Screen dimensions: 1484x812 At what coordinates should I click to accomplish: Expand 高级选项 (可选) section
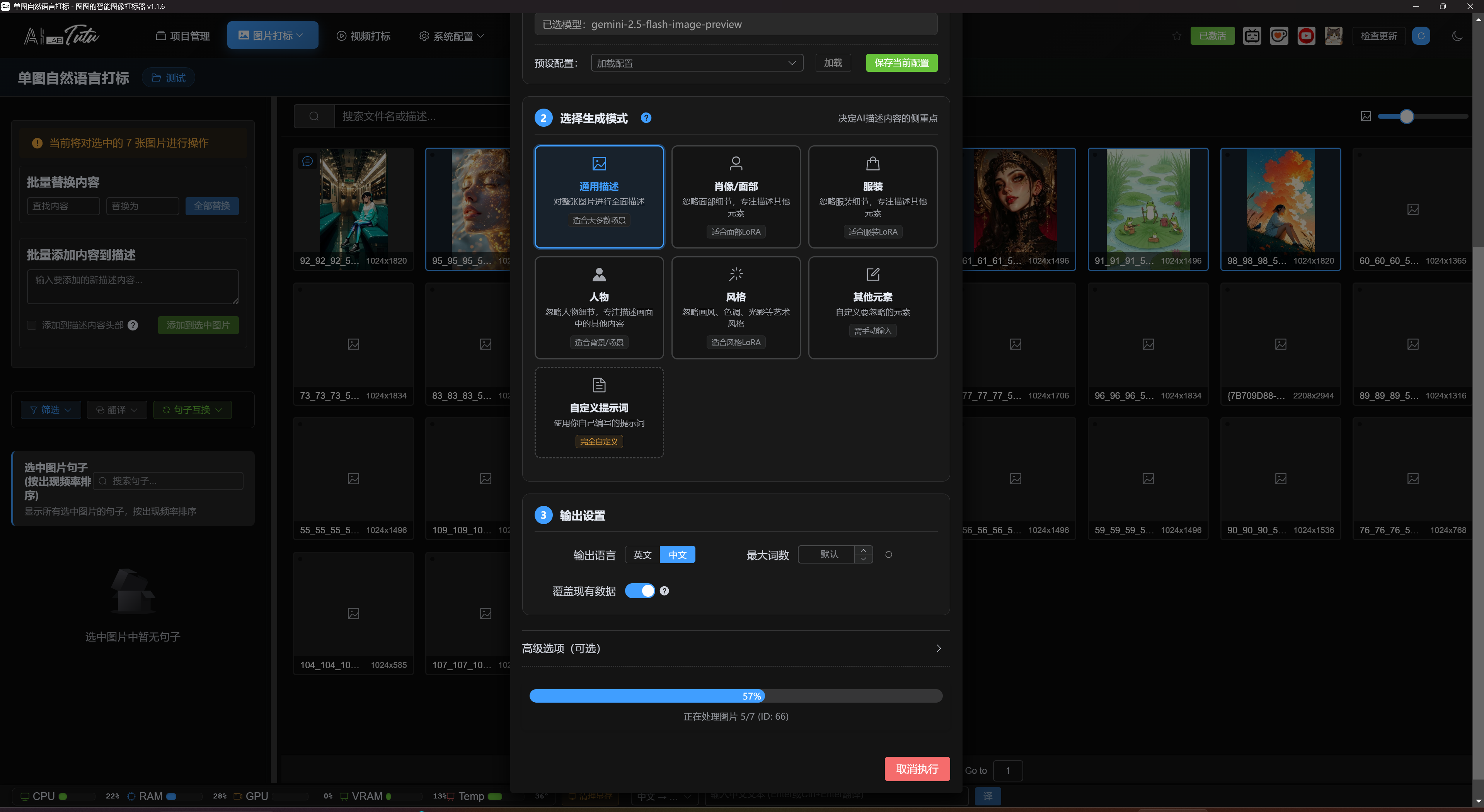[735, 649]
